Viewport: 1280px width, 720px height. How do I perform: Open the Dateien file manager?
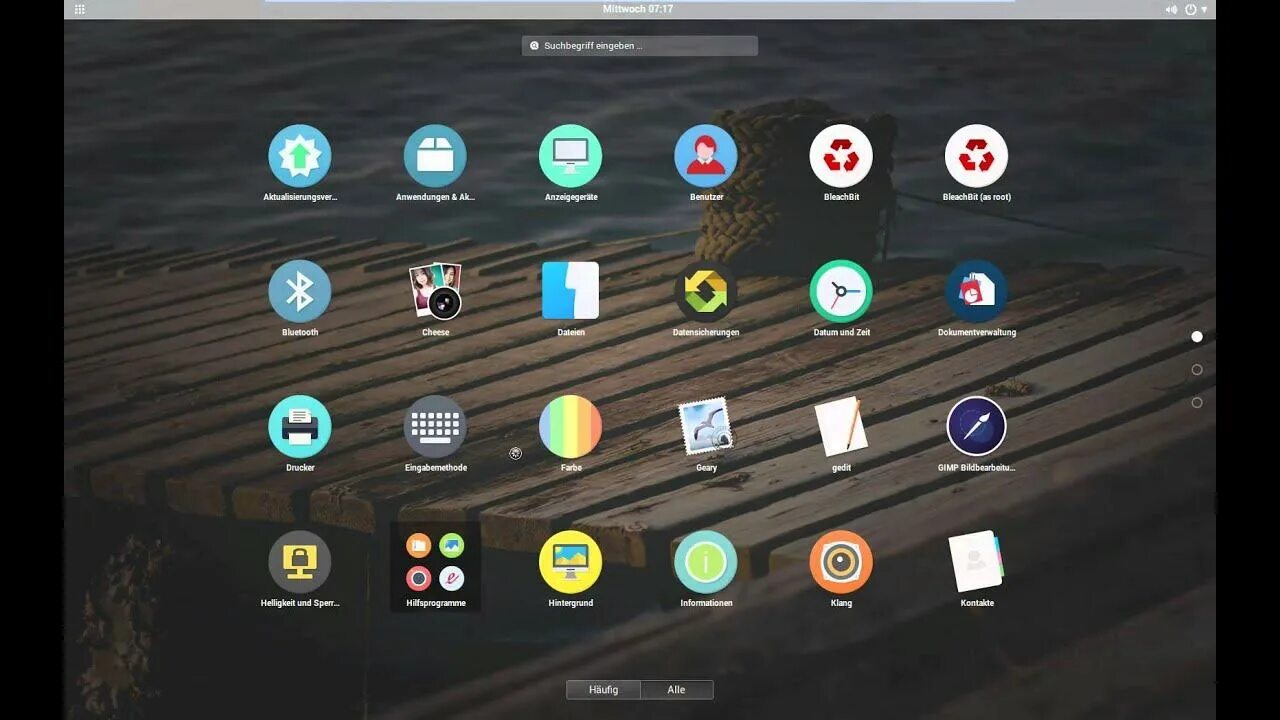point(570,290)
